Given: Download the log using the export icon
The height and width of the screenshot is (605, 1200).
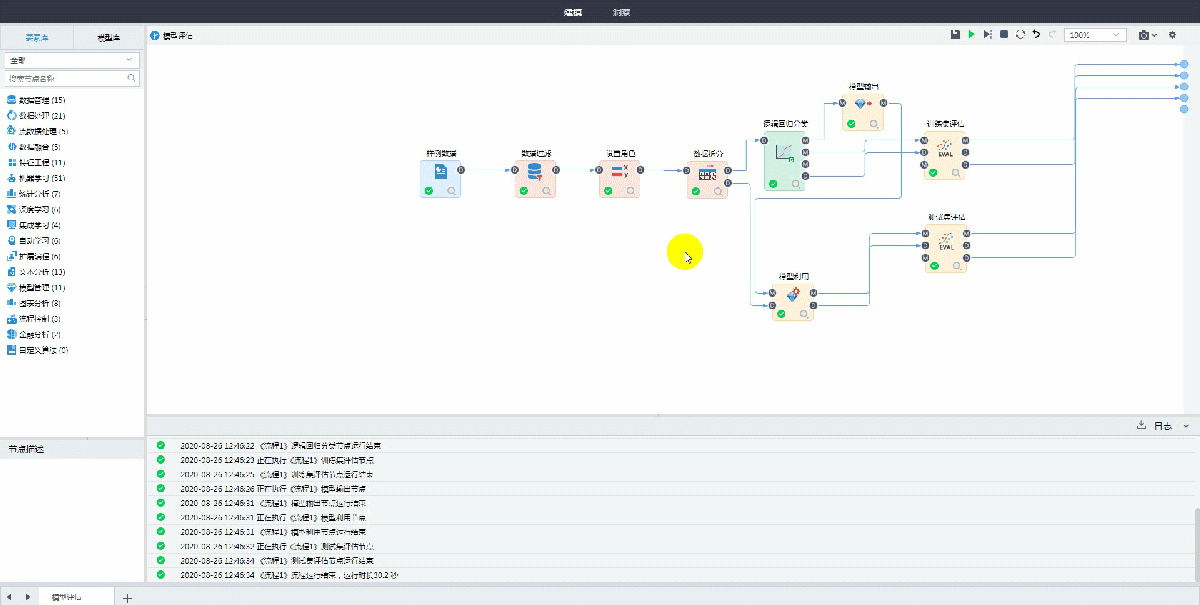Looking at the screenshot, I should tap(1141, 426).
